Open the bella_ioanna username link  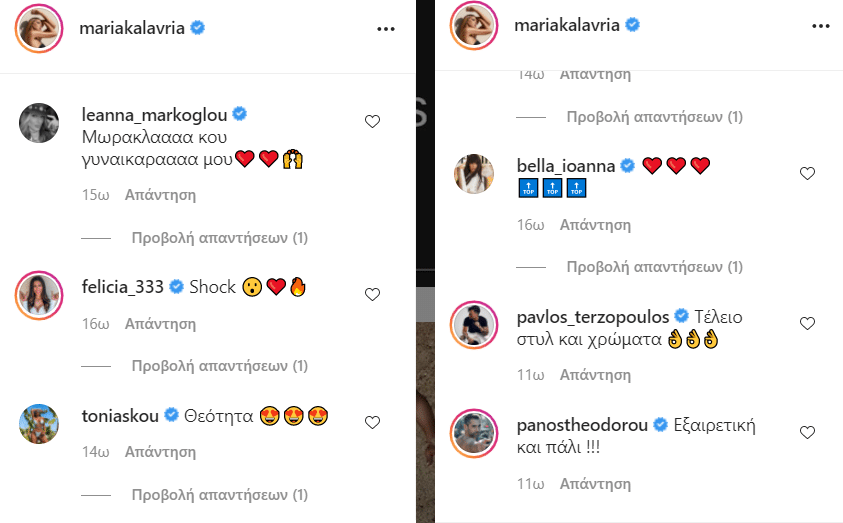click(x=566, y=166)
